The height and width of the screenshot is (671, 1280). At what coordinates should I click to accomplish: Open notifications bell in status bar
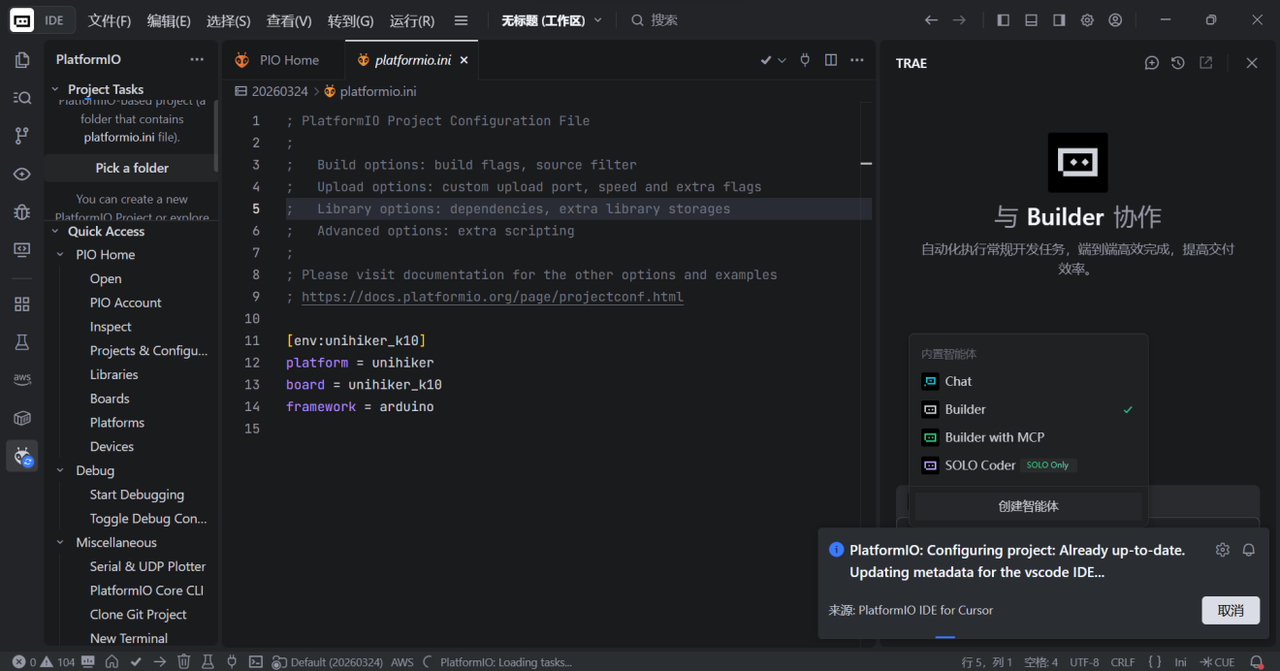pyautogui.click(x=1257, y=662)
